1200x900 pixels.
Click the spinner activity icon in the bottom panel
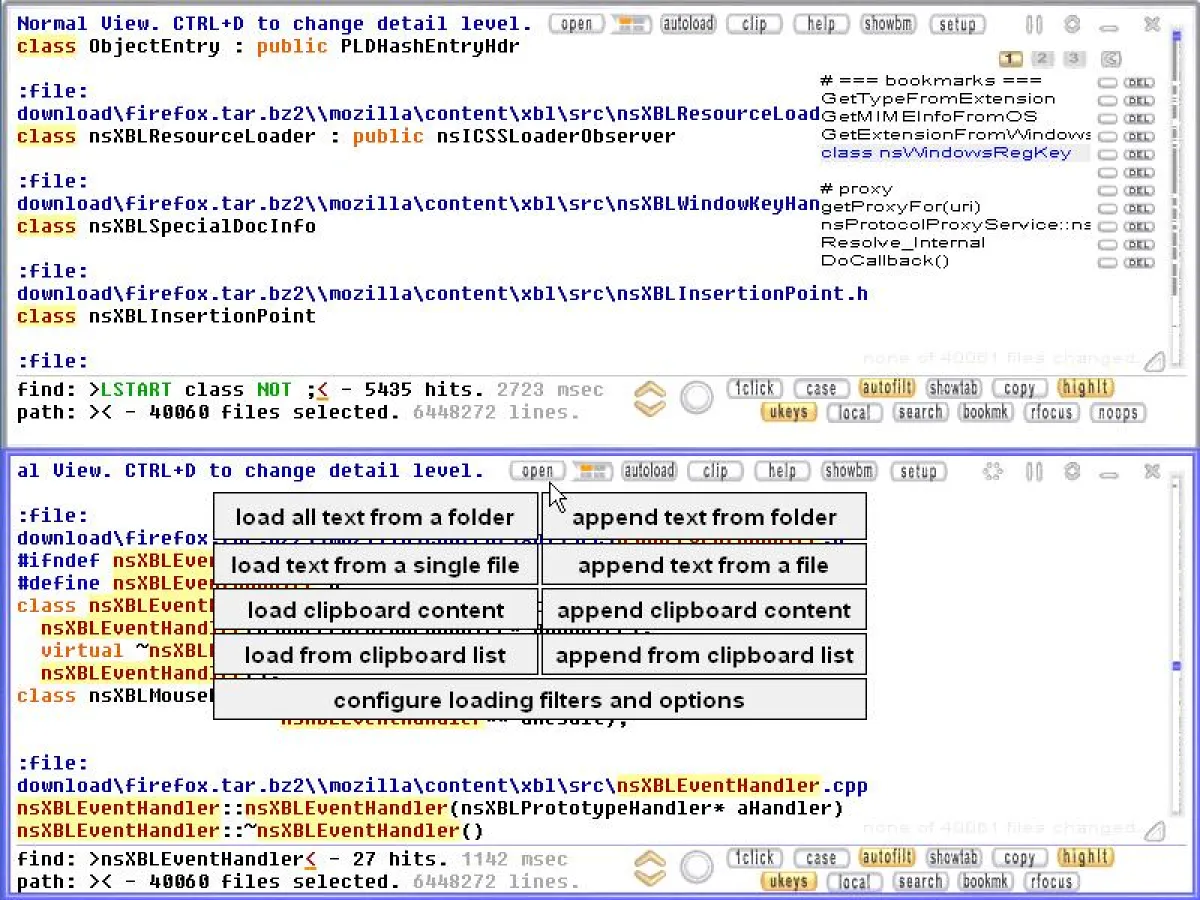(x=992, y=471)
